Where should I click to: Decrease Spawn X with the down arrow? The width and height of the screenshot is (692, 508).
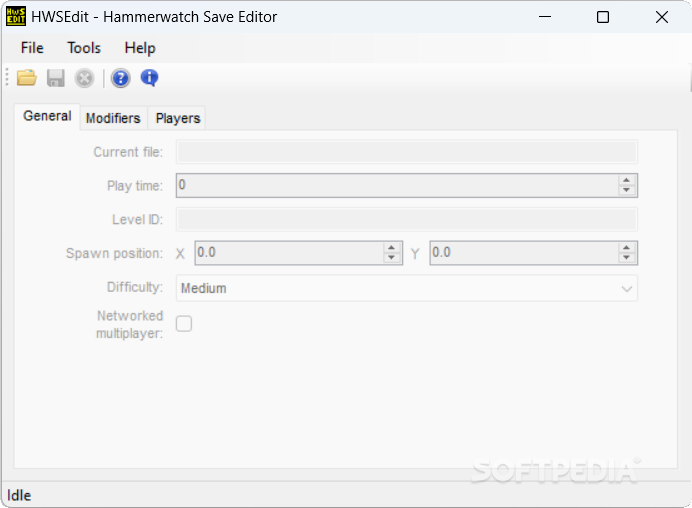point(391,258)
